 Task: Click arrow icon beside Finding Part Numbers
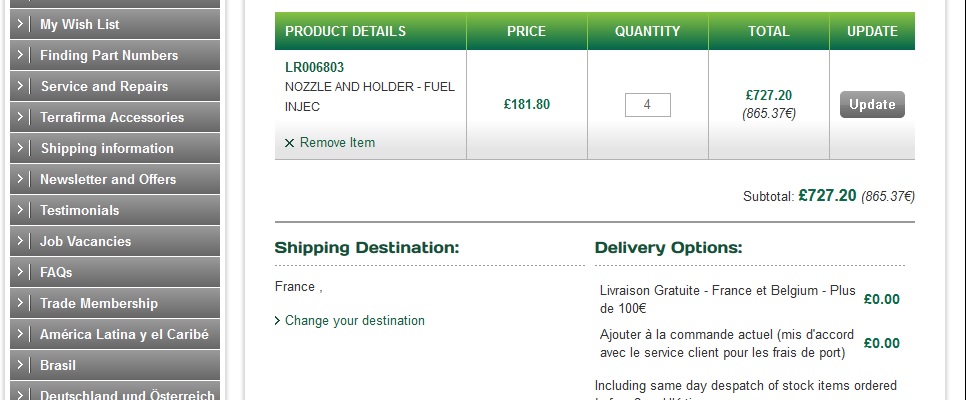click(21, 55)
